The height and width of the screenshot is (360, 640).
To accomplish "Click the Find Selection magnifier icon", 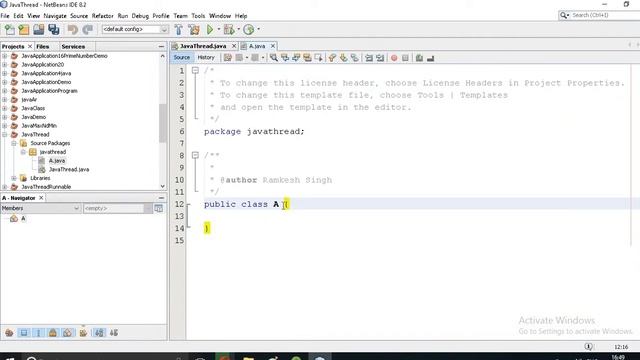I will [x=273, y=58].
